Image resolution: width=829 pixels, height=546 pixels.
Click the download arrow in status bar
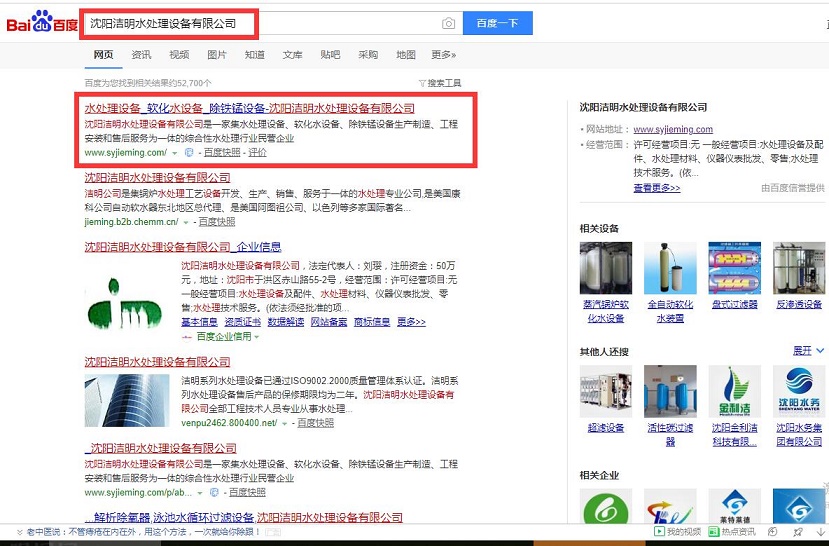(x=820, y=532)
